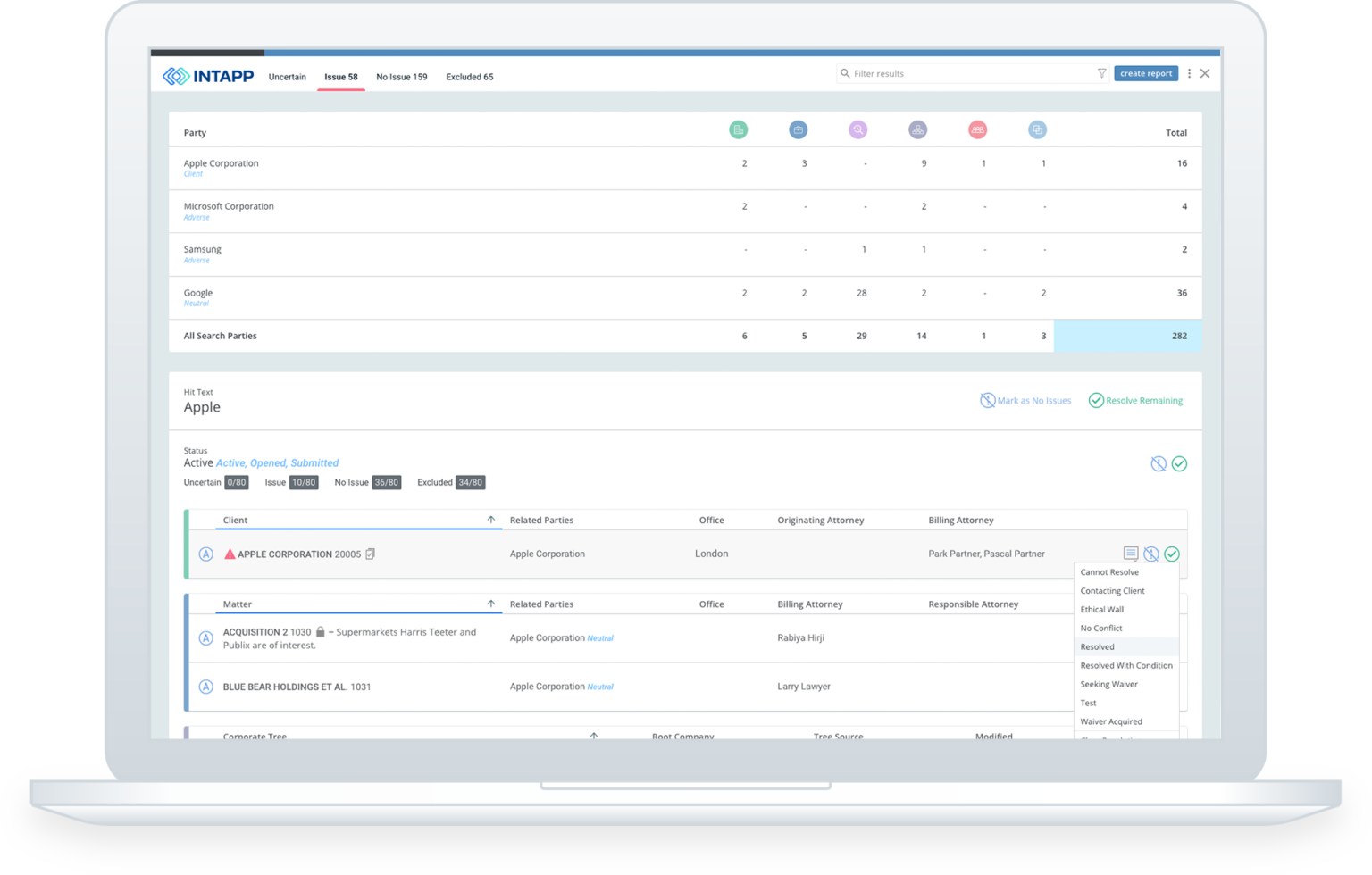1372x875 pixels.
Task: Click the blue briefcase matter icon
Action: click(798, 130)
